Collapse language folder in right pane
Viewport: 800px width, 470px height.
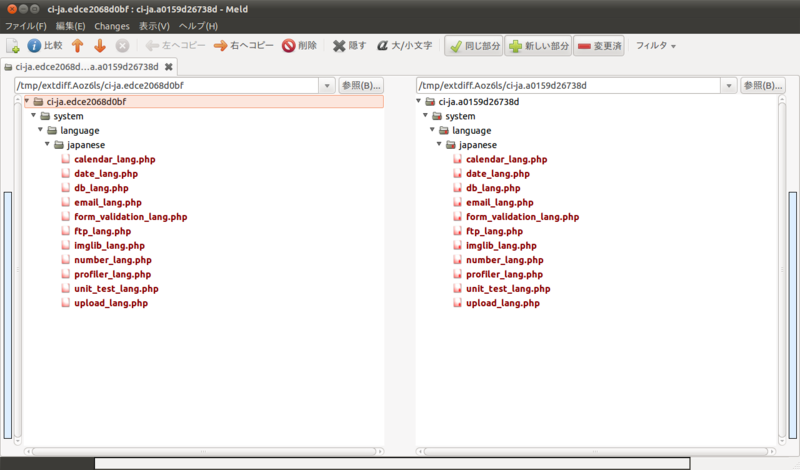pos(432,130)
